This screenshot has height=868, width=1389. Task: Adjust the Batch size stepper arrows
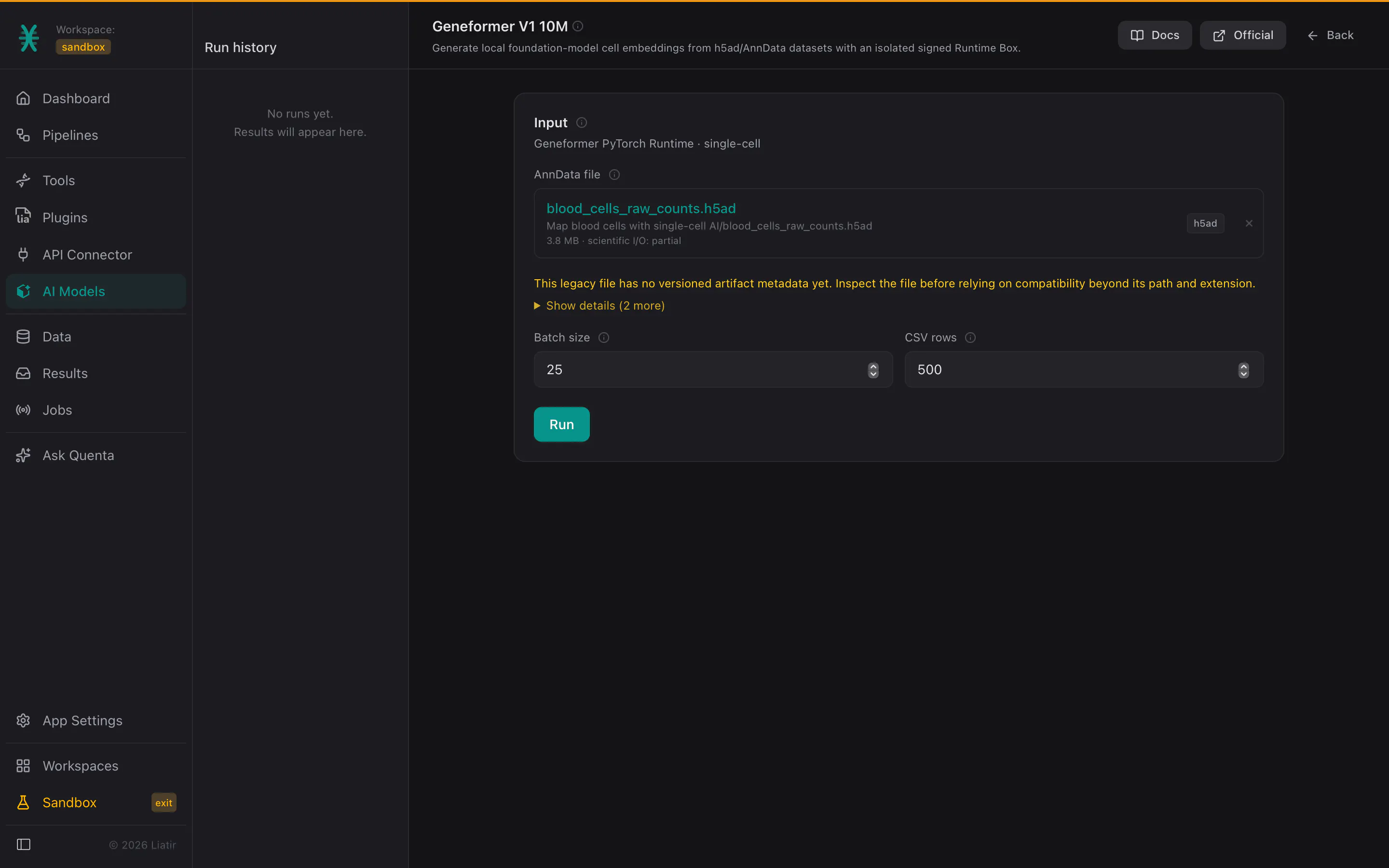873,370
